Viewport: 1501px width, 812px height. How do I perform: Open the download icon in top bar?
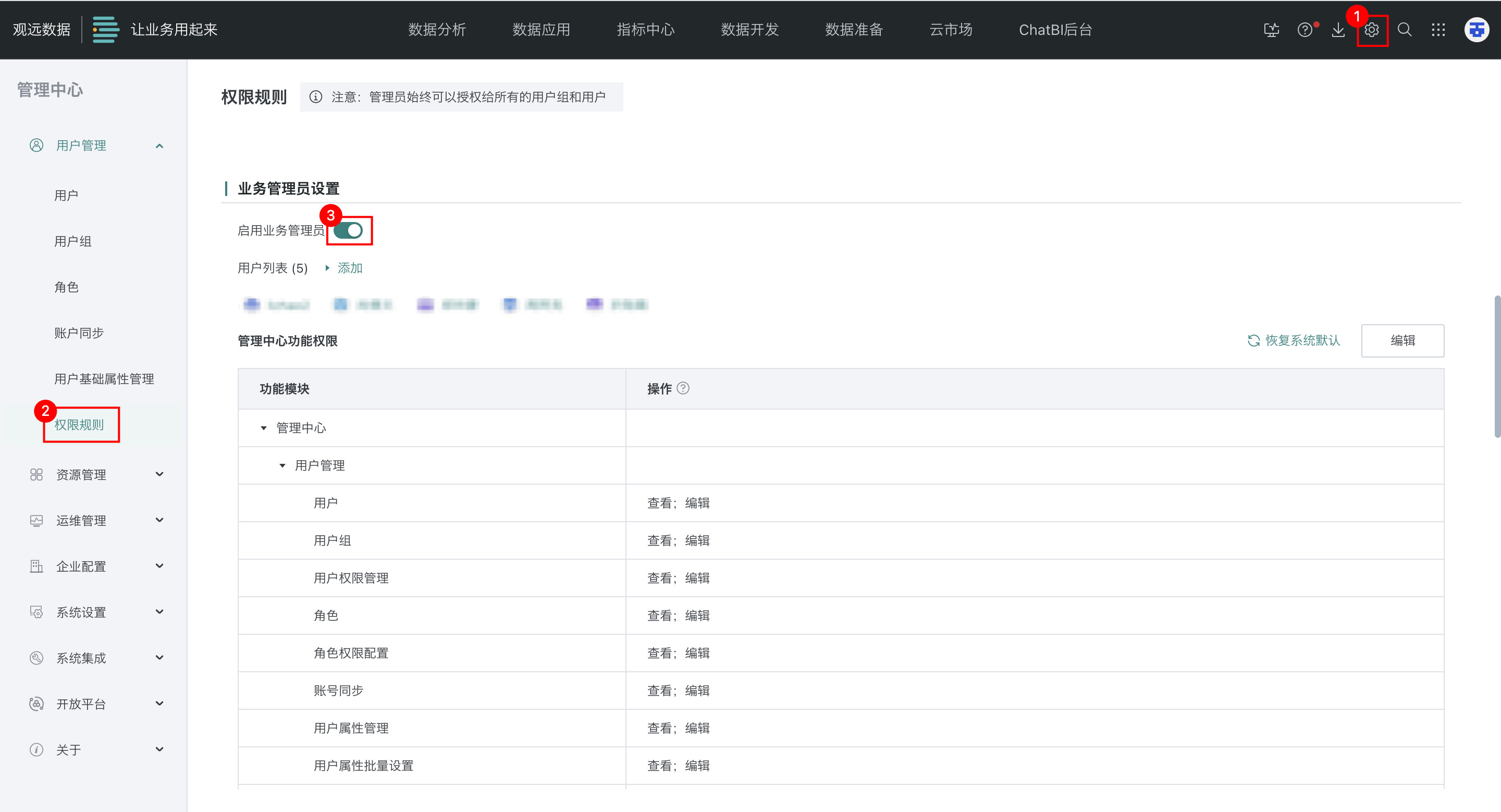click(x=1338, y=30)
